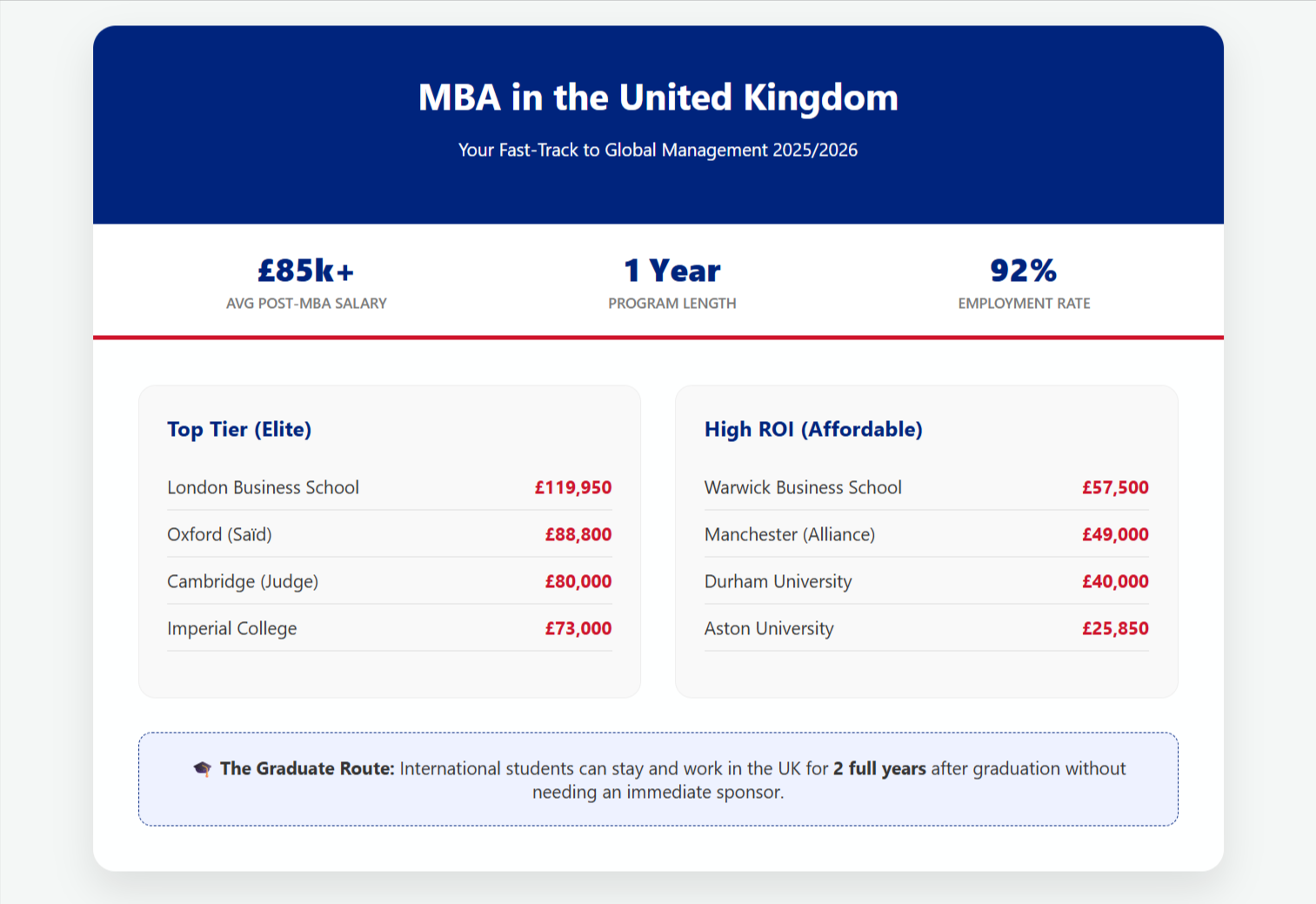This screenshot has height=904, width=1316.
Task: Click The Graduate Route bold label
Action: tap(307, 768)
